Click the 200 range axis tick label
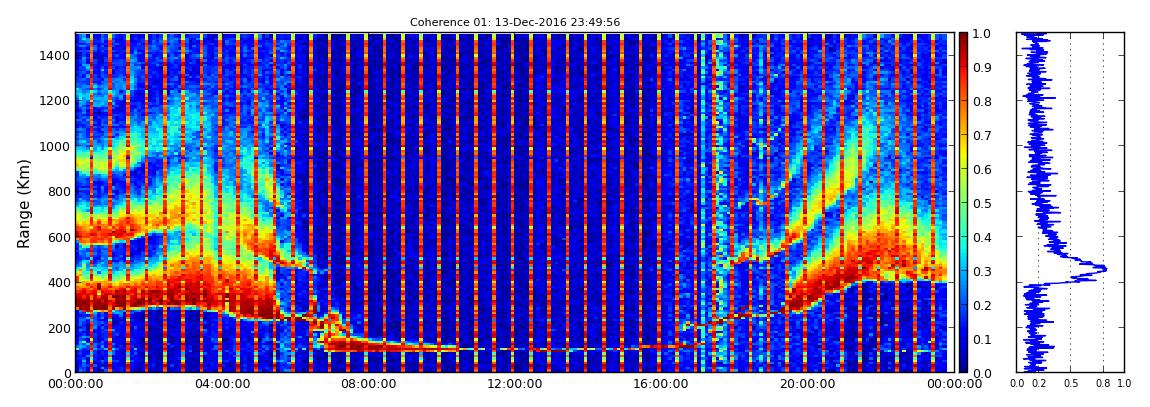This screenshot has width=1150, height=407. tap(59, 328)
